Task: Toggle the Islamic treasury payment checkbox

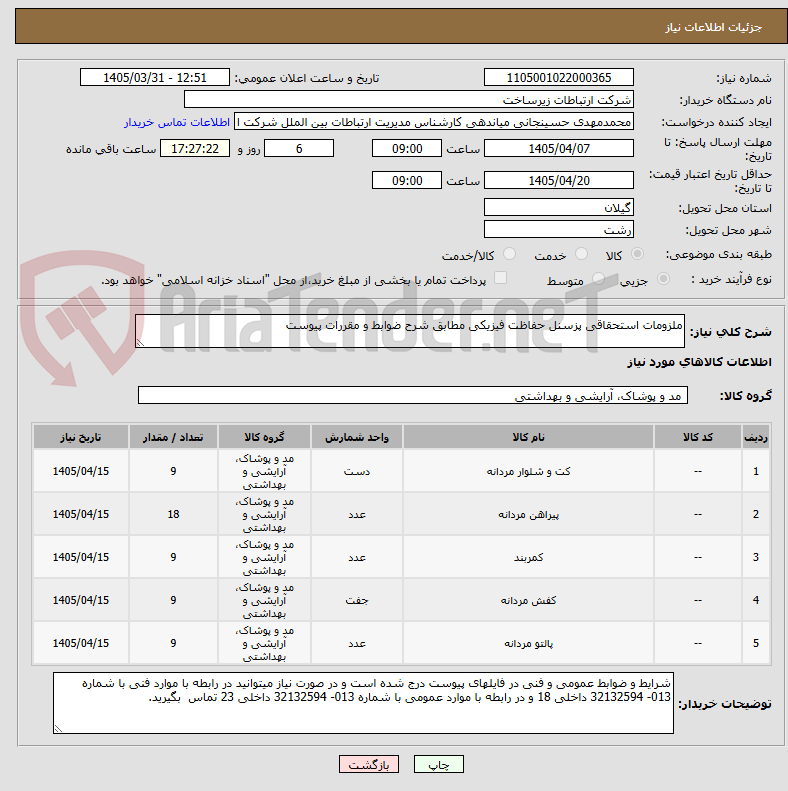Action: click(x=500, y=278)
